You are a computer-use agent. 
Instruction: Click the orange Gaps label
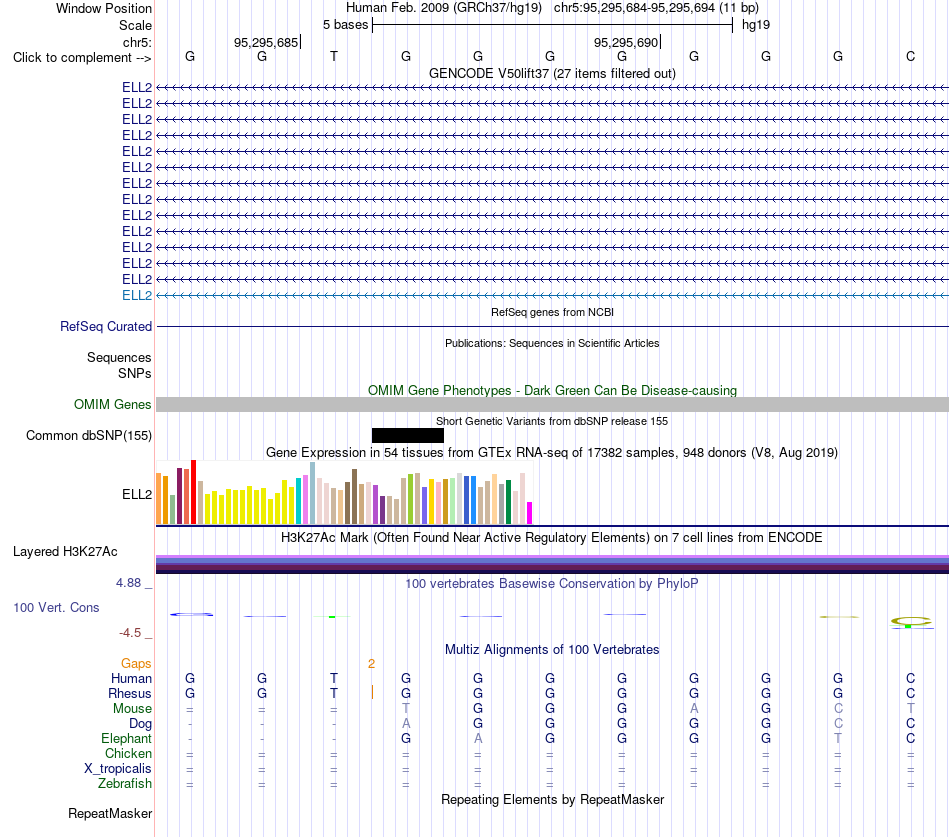click(x=136, y=664)
